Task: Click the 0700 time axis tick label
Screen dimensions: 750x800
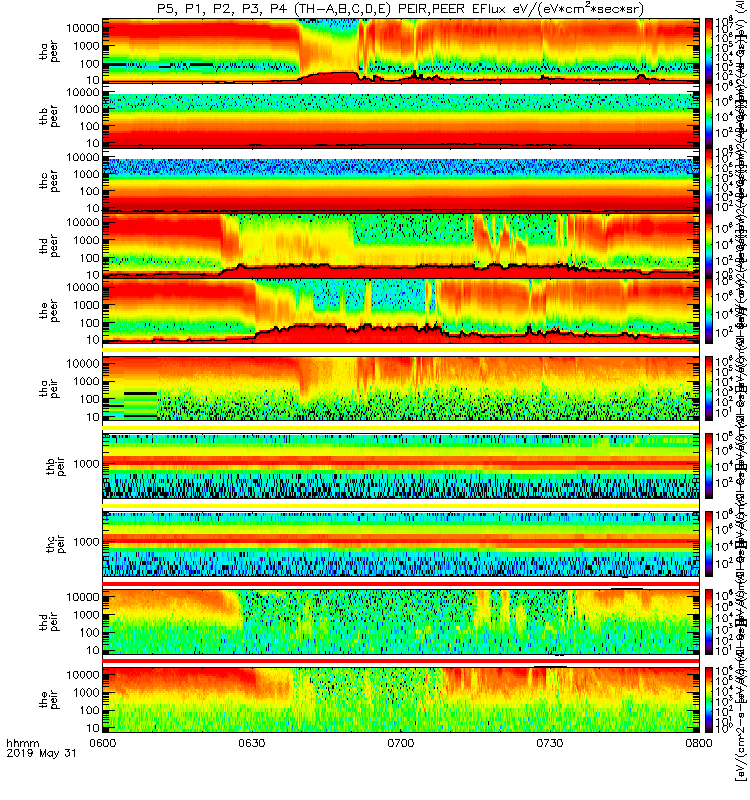Action: click(x=401, y=743)
